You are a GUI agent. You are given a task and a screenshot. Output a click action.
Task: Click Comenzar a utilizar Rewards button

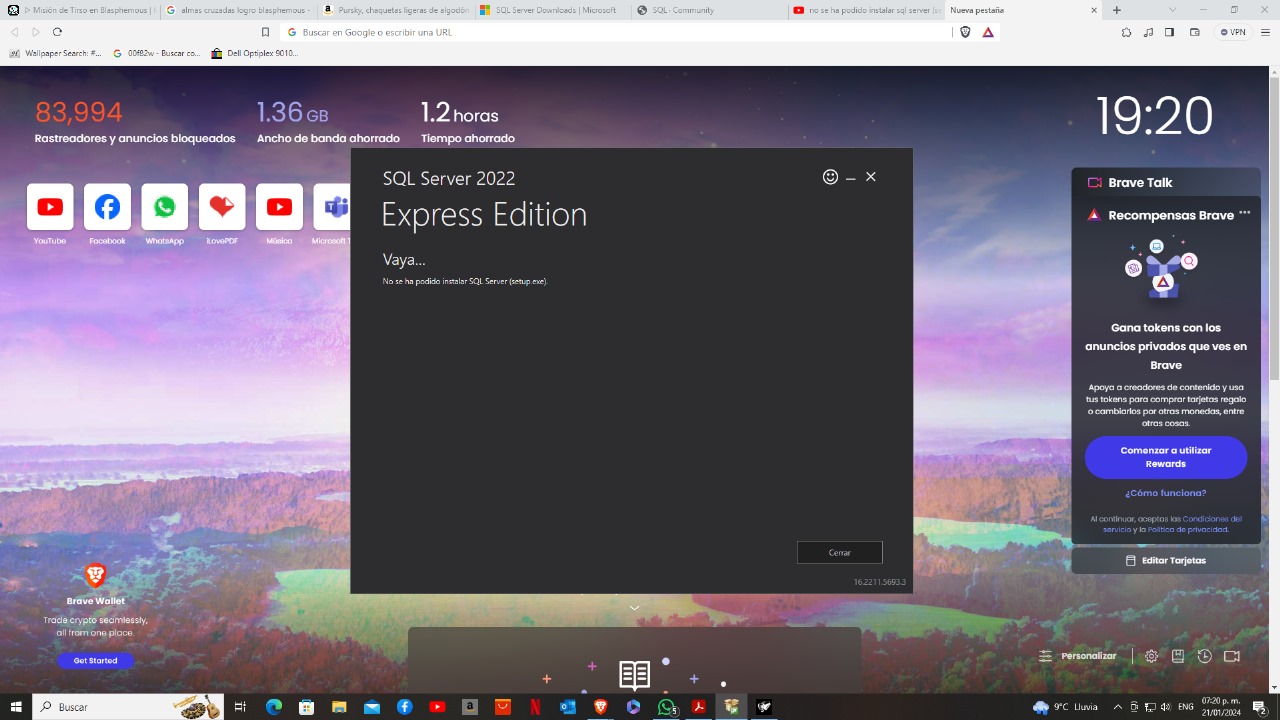click(x=1166, y=457)
